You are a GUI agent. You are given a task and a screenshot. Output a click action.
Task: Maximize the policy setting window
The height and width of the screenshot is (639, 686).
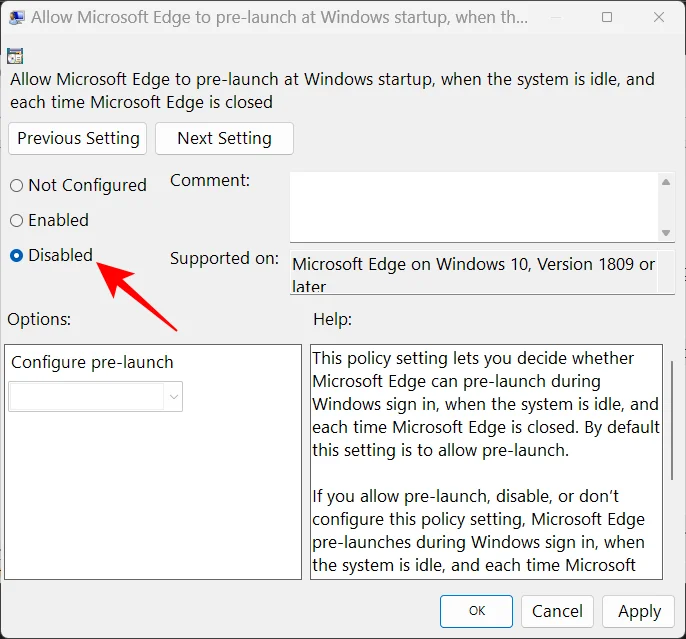[607, 17]
